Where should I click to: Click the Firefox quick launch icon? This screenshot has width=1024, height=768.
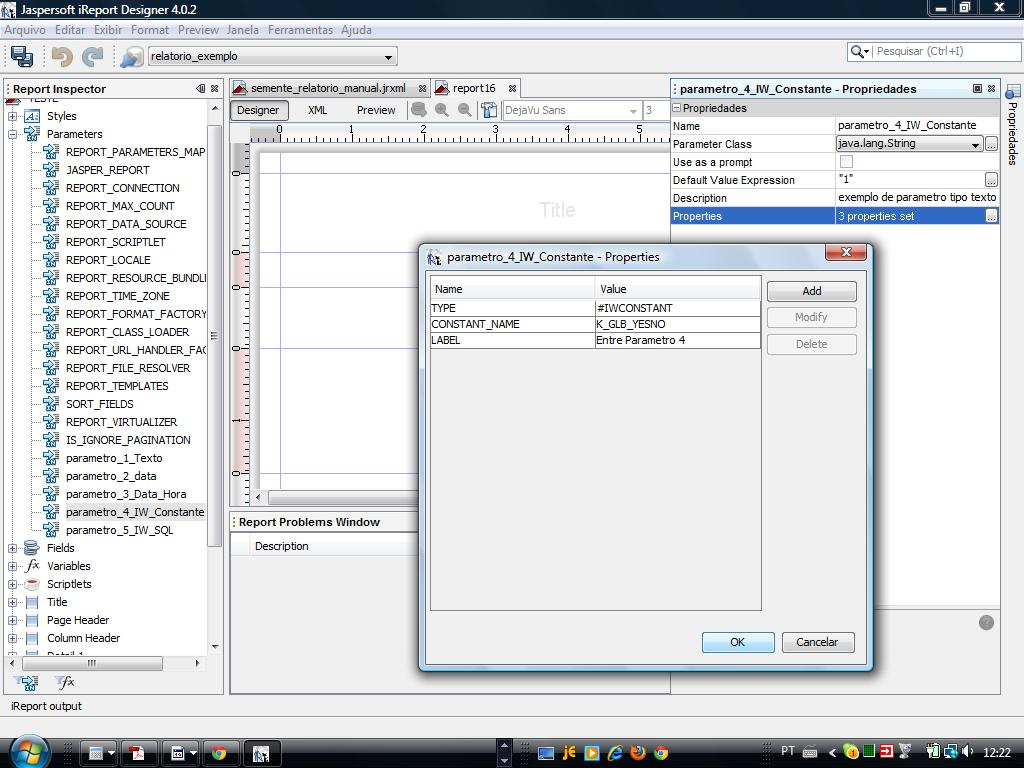pos(638,752)
